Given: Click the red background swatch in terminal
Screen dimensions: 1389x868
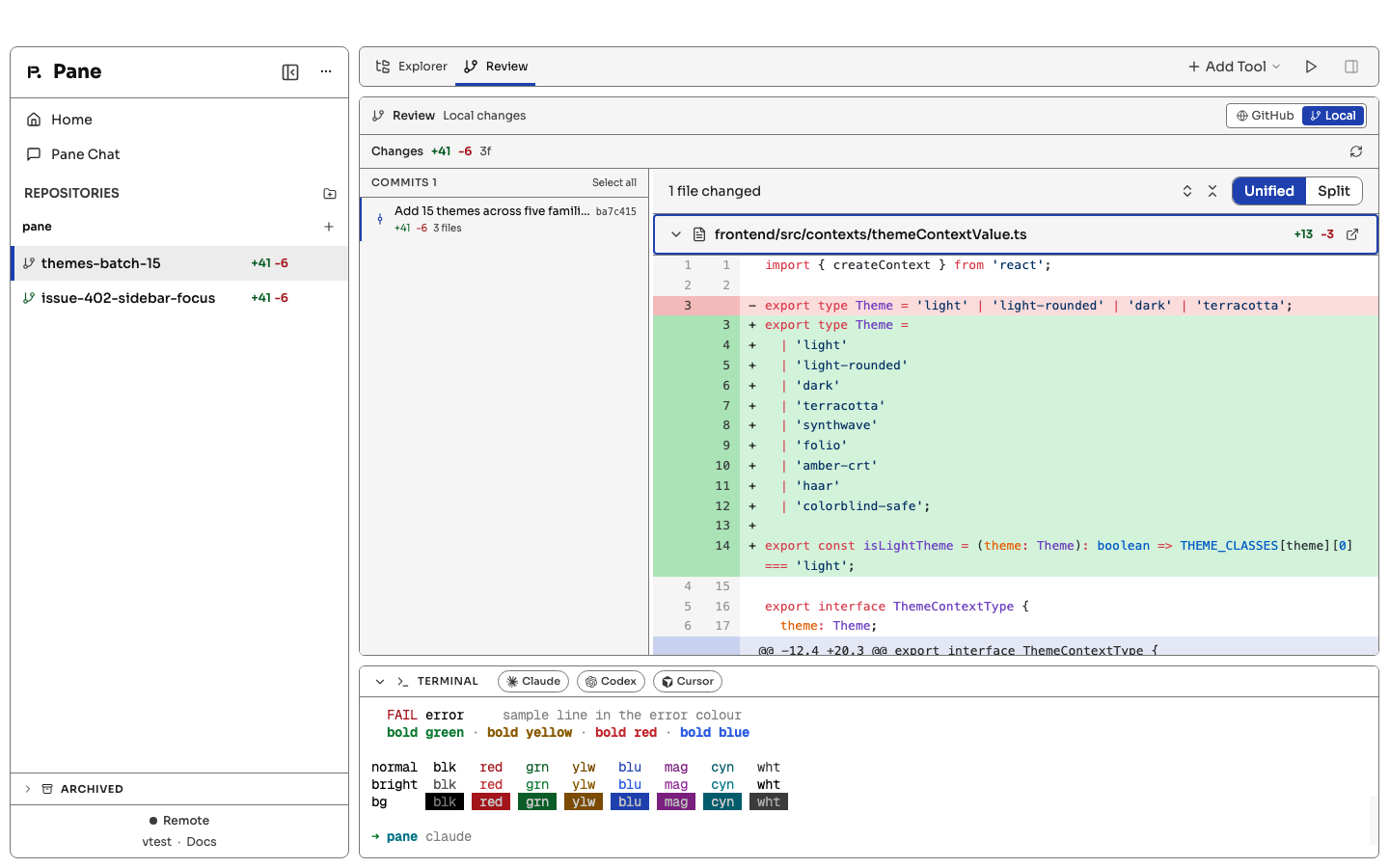Looking at the screenshot, I should coord(491,802).
